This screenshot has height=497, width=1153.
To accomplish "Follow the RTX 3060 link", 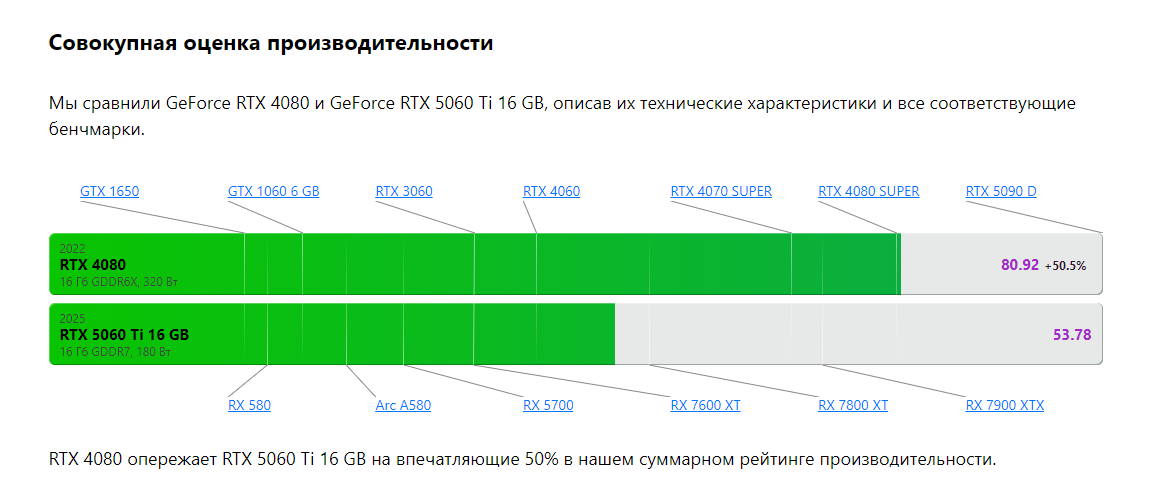I will [x=404, y=192].
